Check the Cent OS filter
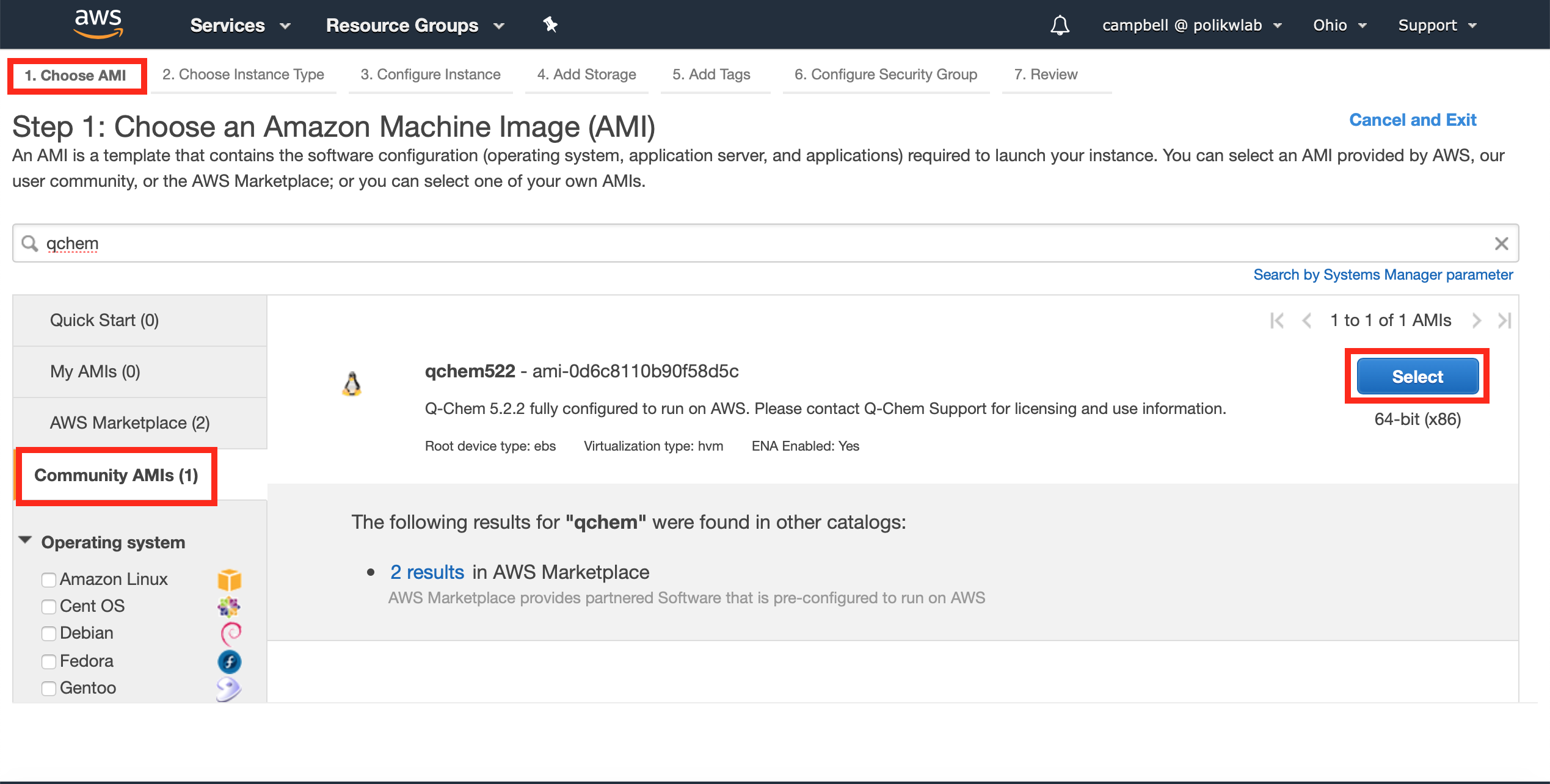Image resolution: width=1550 pixels, height=784 pixels. click(x=48, y=606)
